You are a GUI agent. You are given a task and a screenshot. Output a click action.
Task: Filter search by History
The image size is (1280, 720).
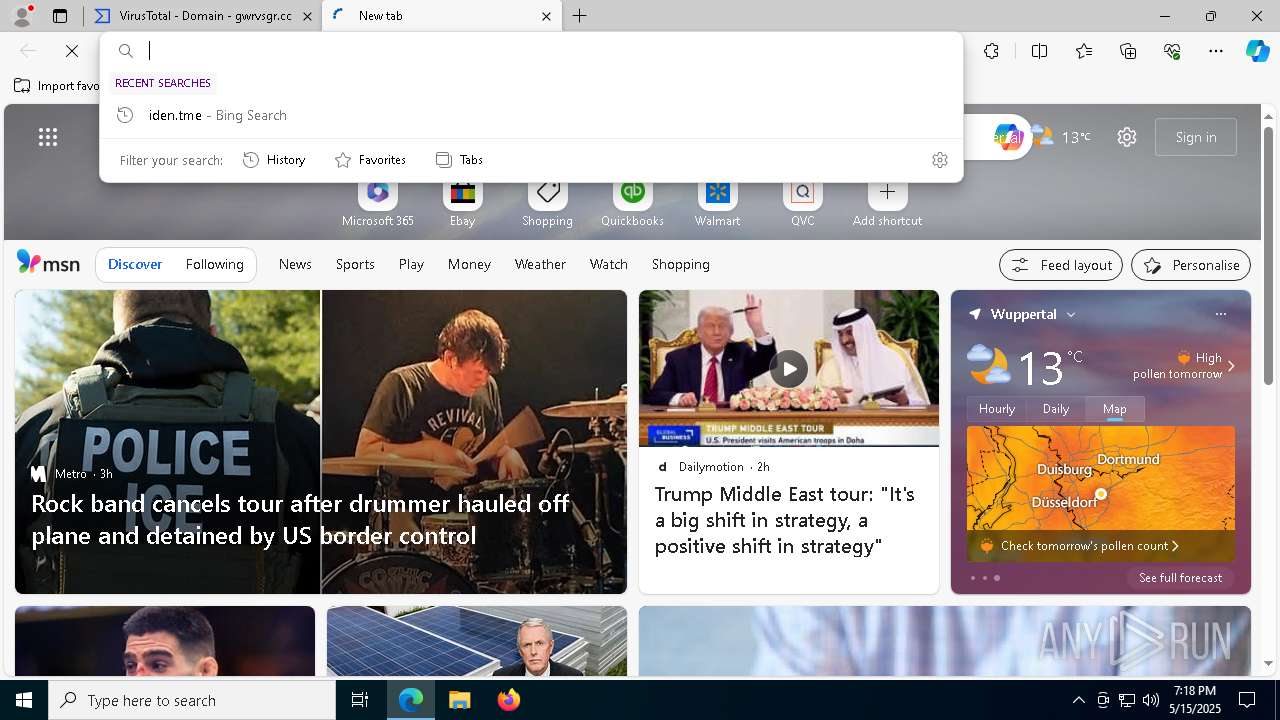[274, 160]
